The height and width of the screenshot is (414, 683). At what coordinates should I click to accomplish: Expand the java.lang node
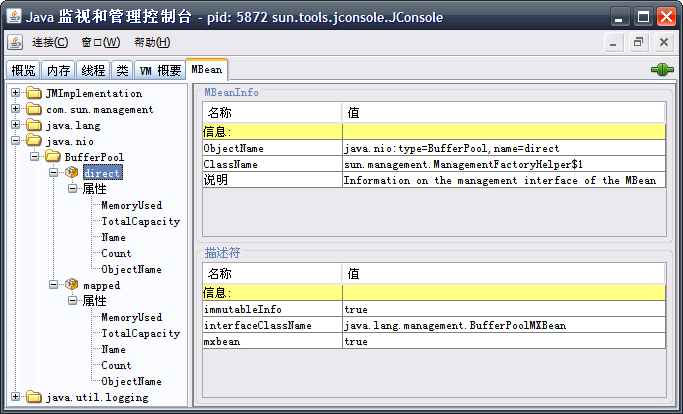[x=15, y=125]
